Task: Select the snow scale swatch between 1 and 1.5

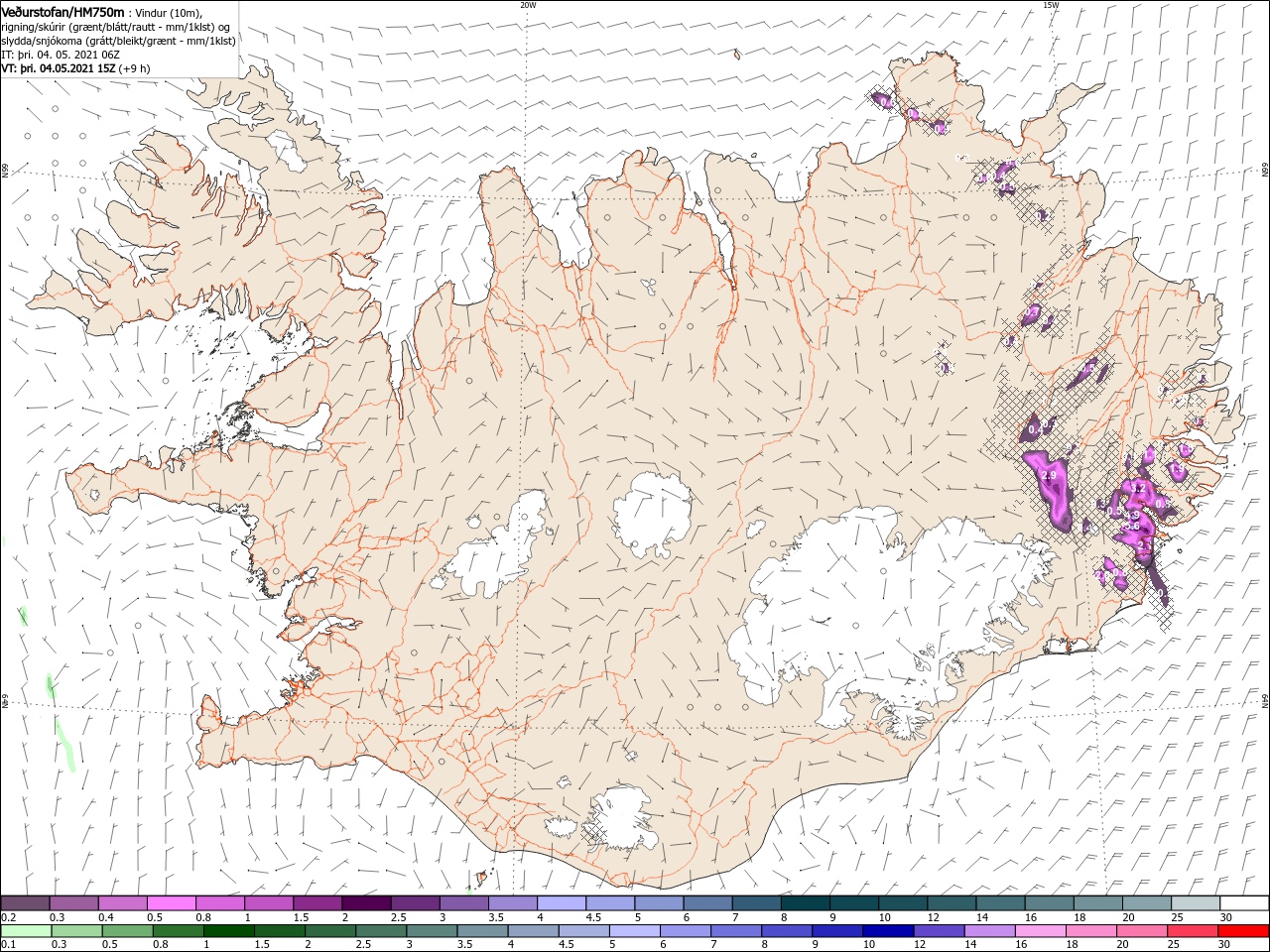Action: (268, 902)
